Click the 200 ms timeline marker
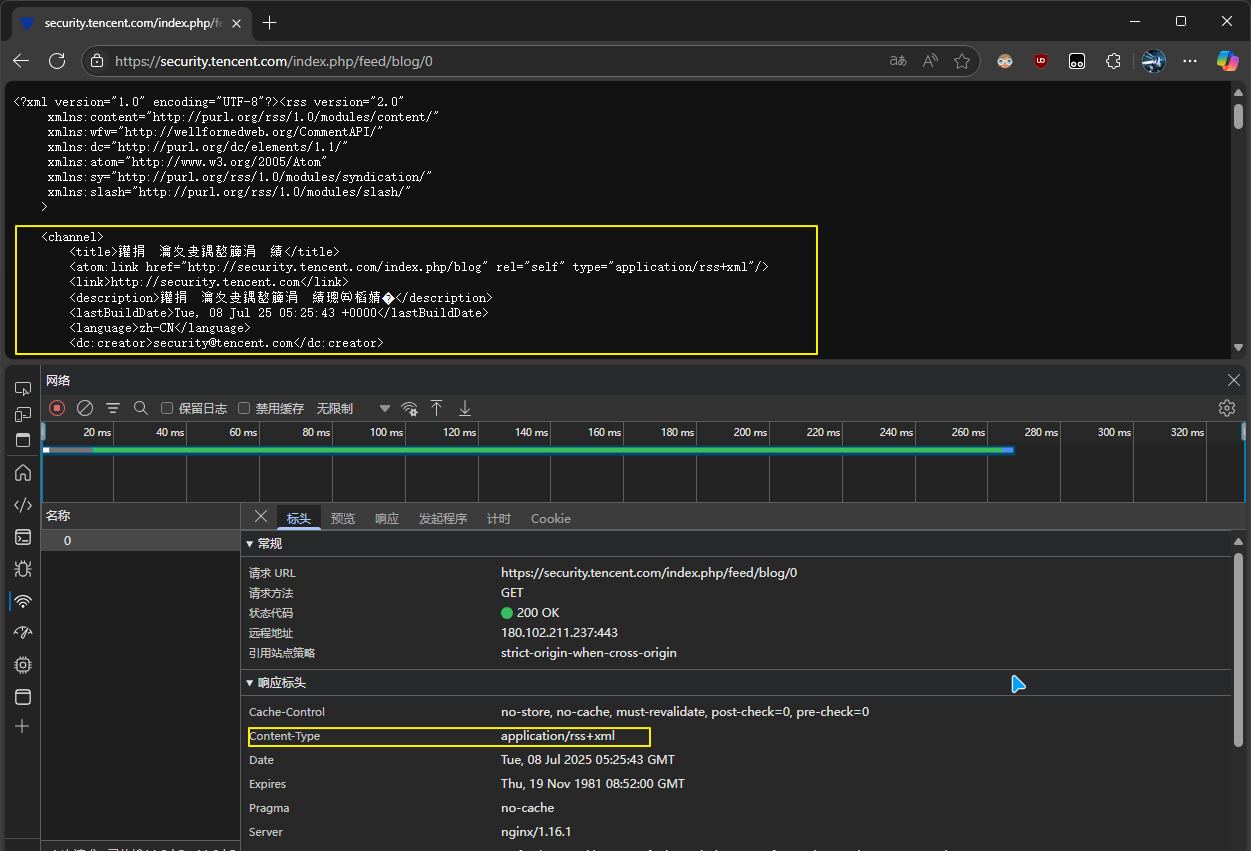1251x851 pixels. coord(750,433)
